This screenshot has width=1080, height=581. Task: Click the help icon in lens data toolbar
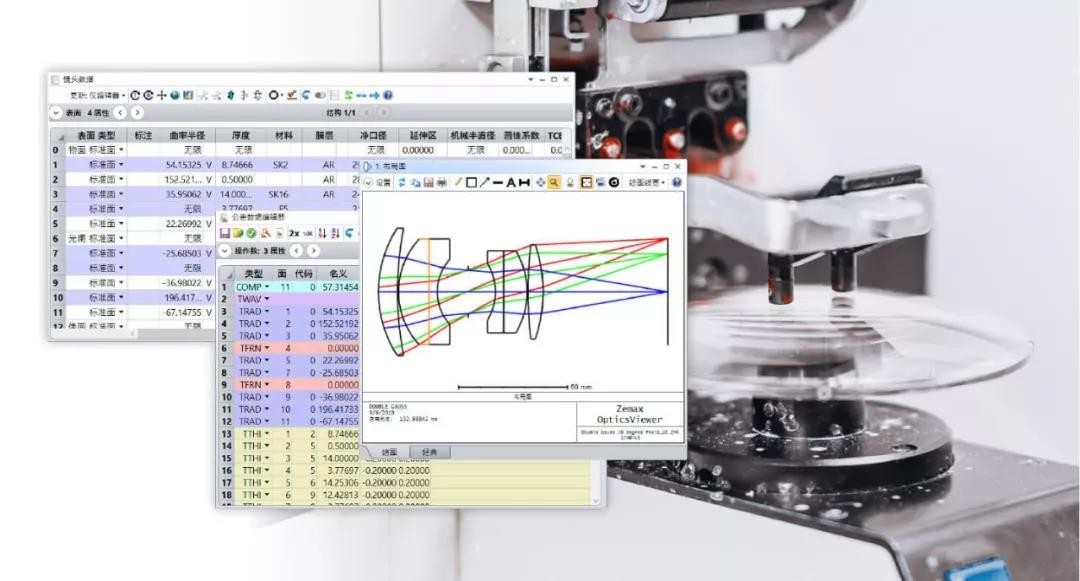point(388,95)
